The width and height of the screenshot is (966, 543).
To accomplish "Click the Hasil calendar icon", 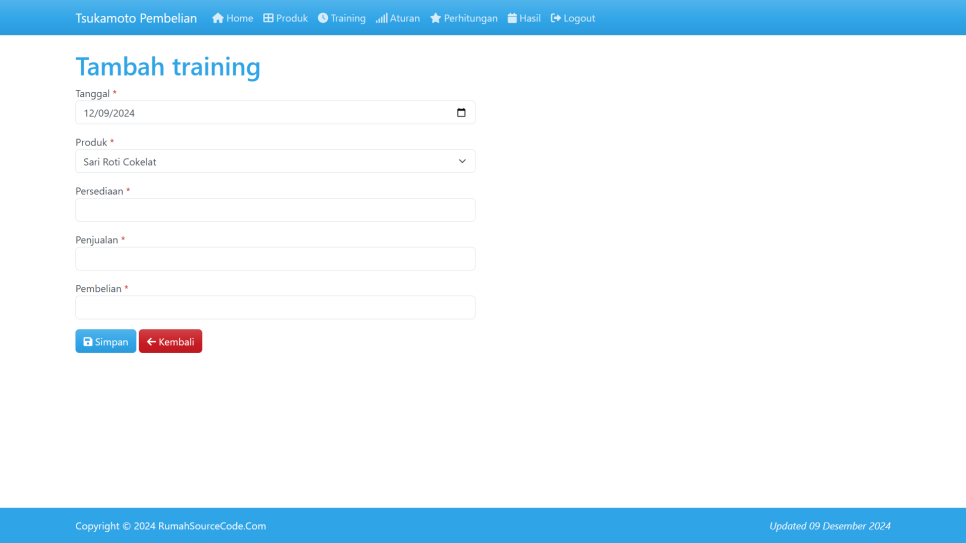I will [512, 18].
